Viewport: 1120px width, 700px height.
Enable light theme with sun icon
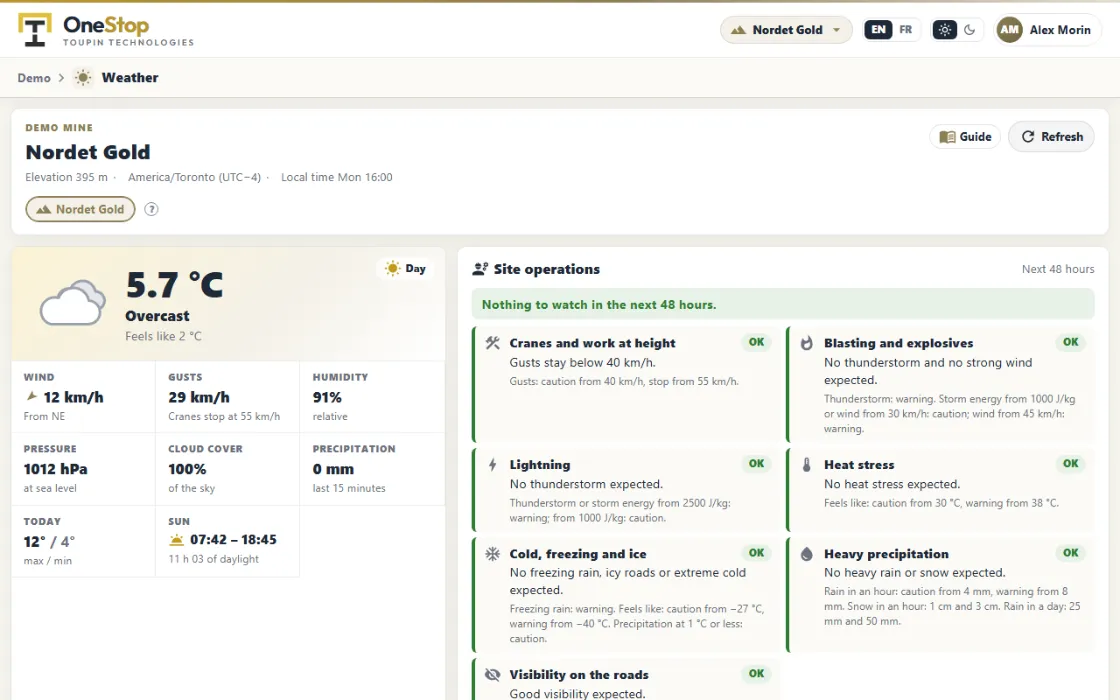pyautogui.click(x=944, y=30)
